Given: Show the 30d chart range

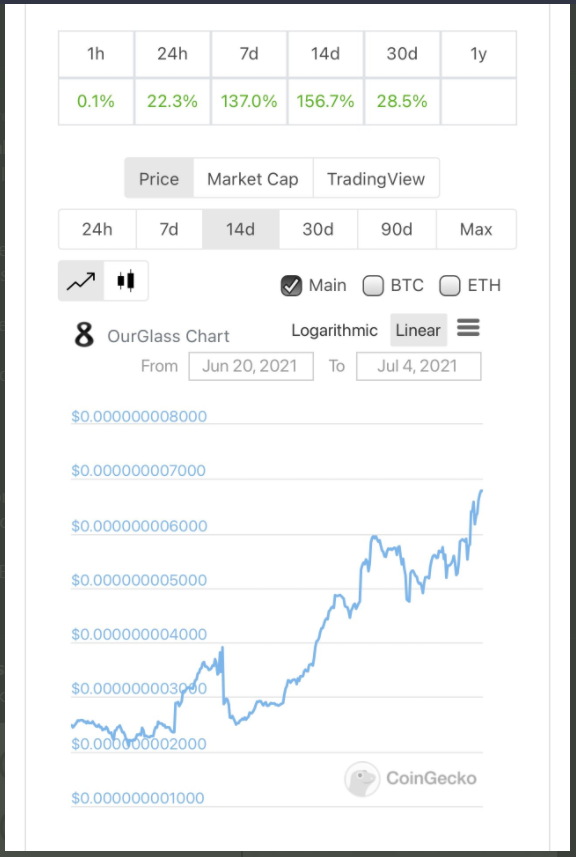Looking at the screenshot, I should coord(318,229).
